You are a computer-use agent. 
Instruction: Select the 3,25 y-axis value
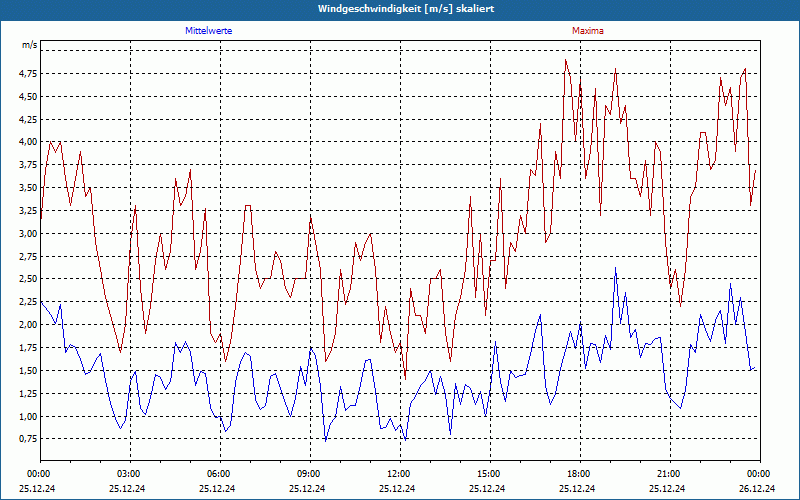click(x=29, y=211)
